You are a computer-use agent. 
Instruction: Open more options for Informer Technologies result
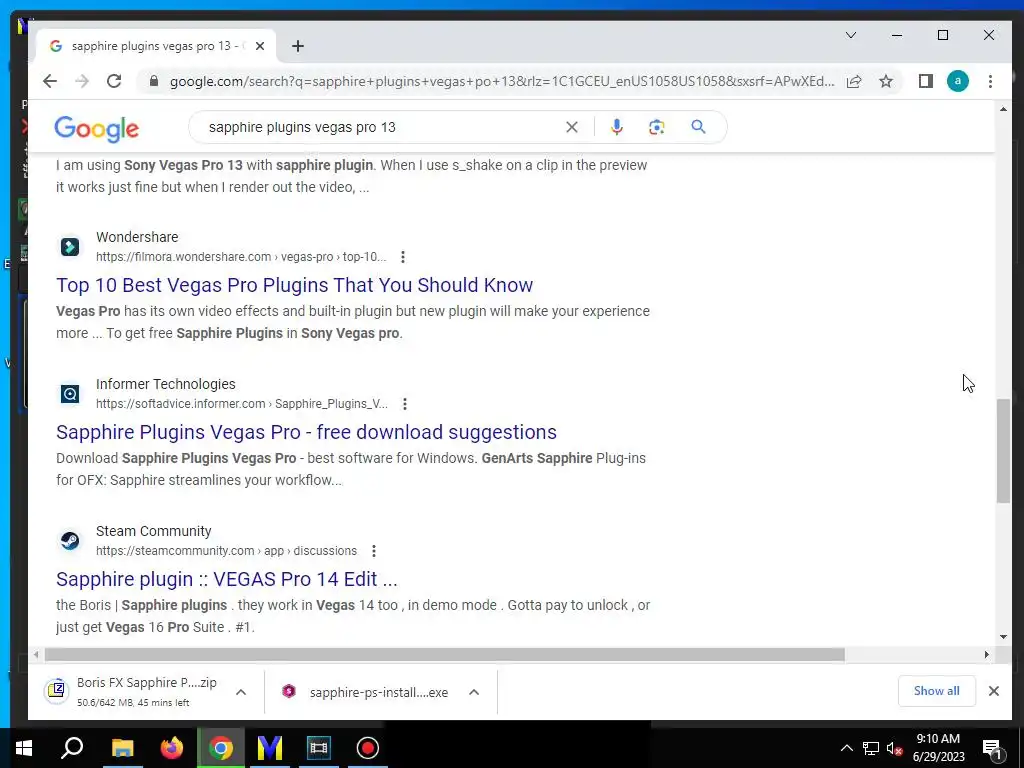click(x=405, y=404)
